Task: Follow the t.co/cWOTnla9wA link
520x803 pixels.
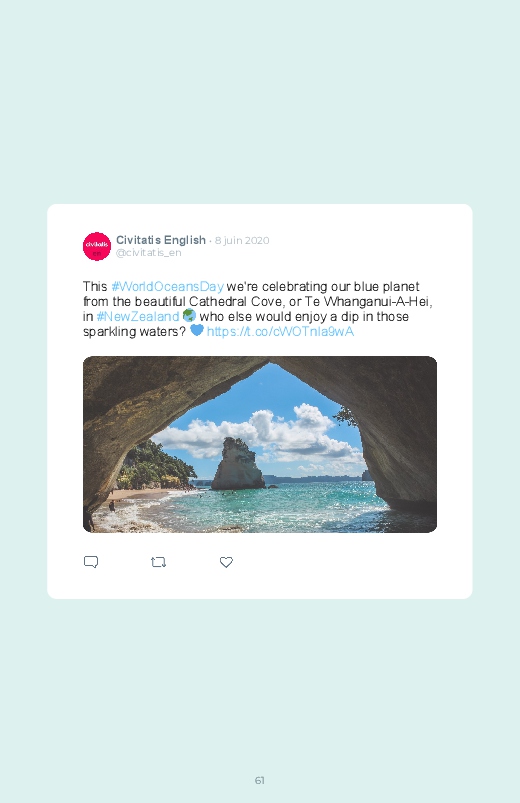Action: click(280, 331)
